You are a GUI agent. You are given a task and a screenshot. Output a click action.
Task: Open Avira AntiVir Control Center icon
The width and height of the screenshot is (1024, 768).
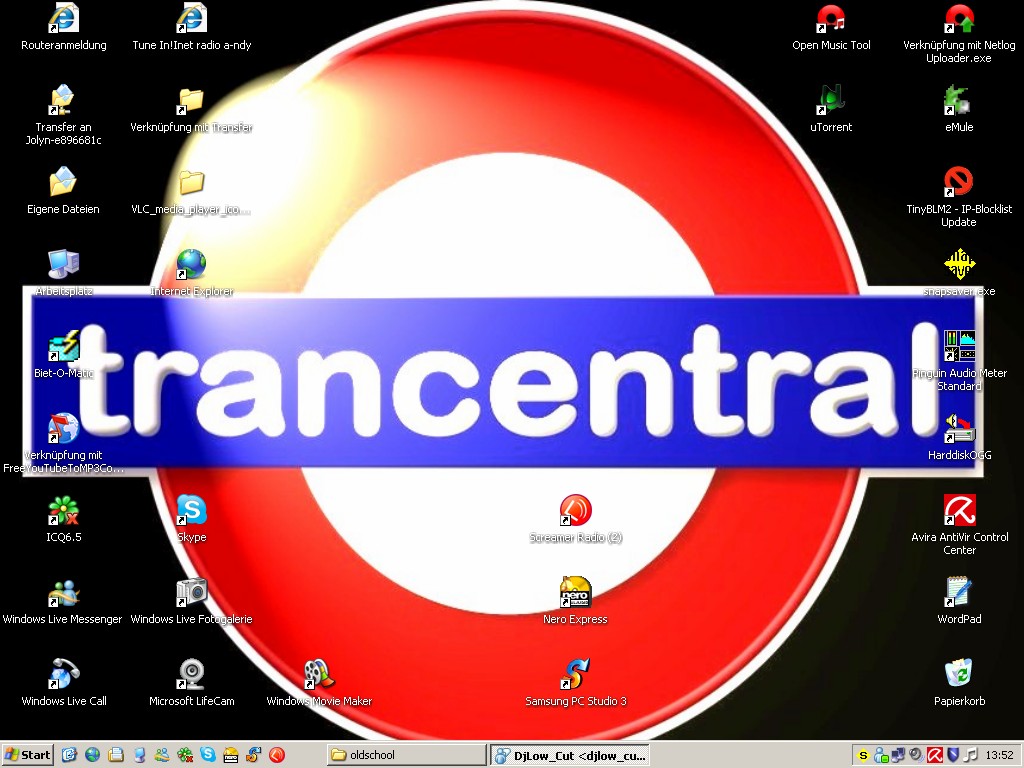[958, 511]
